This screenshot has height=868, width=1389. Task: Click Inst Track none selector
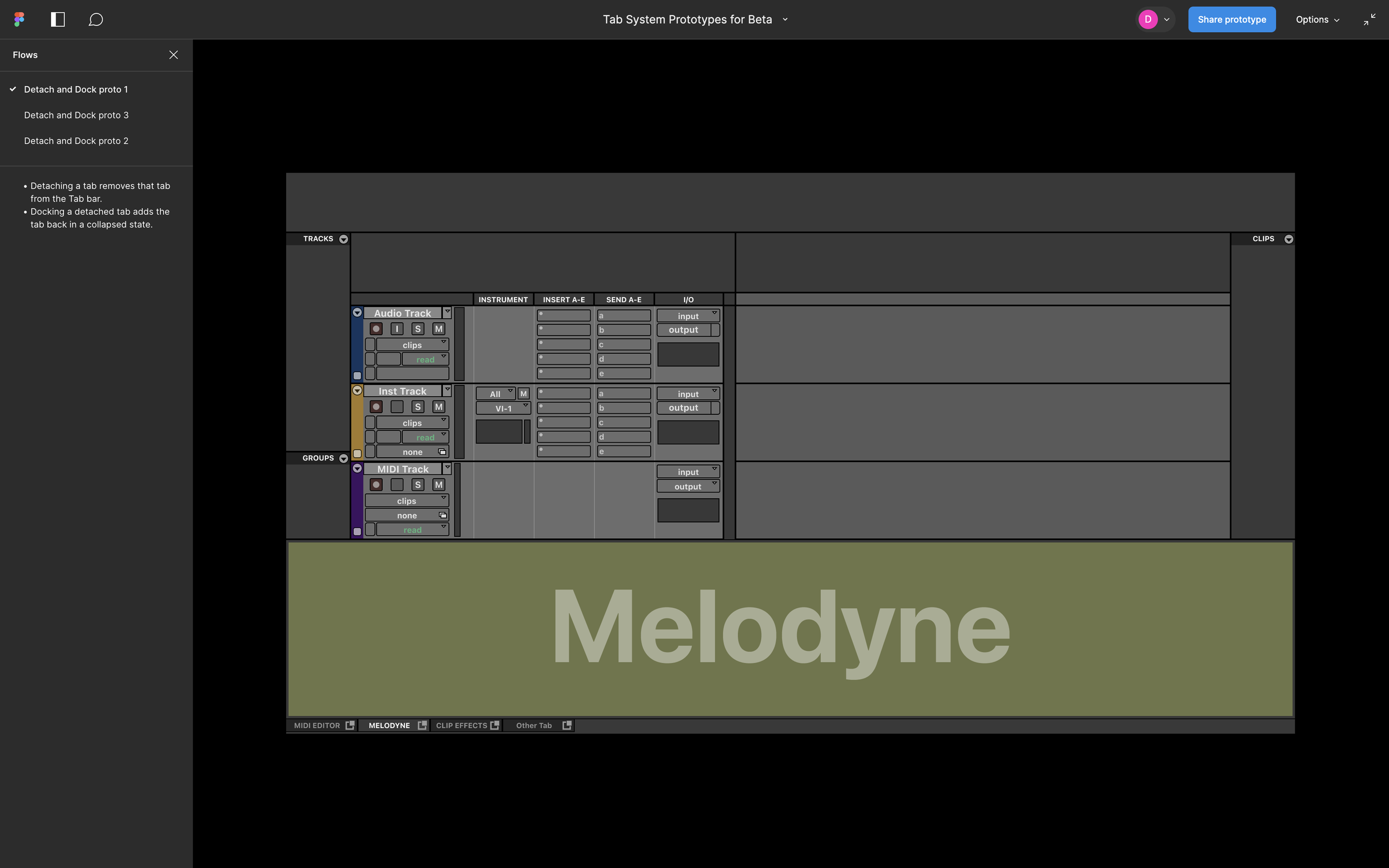coord(412,453)
